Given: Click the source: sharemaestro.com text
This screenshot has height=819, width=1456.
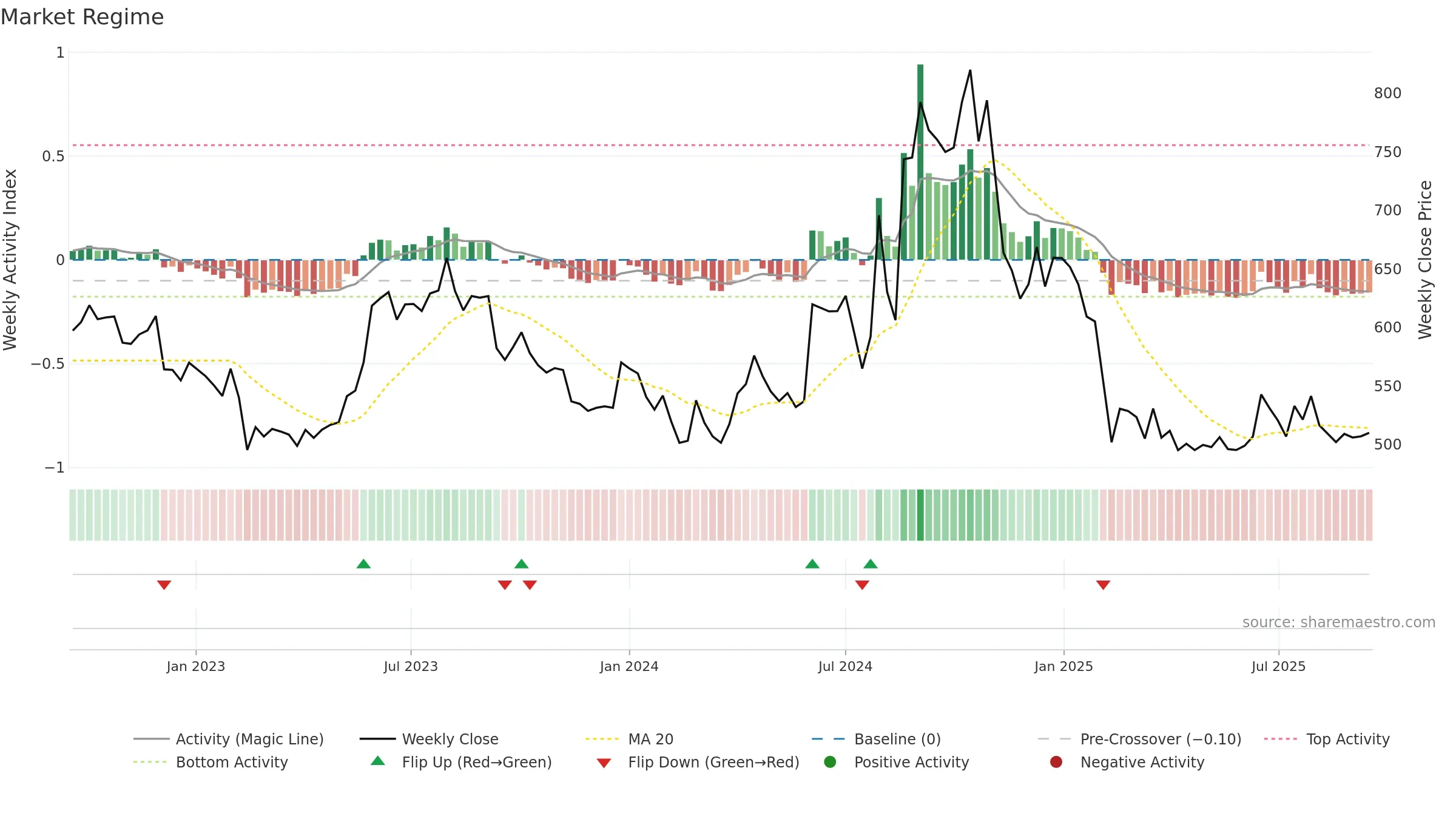Looking at the screenshot, I should tap(1339, 622).
